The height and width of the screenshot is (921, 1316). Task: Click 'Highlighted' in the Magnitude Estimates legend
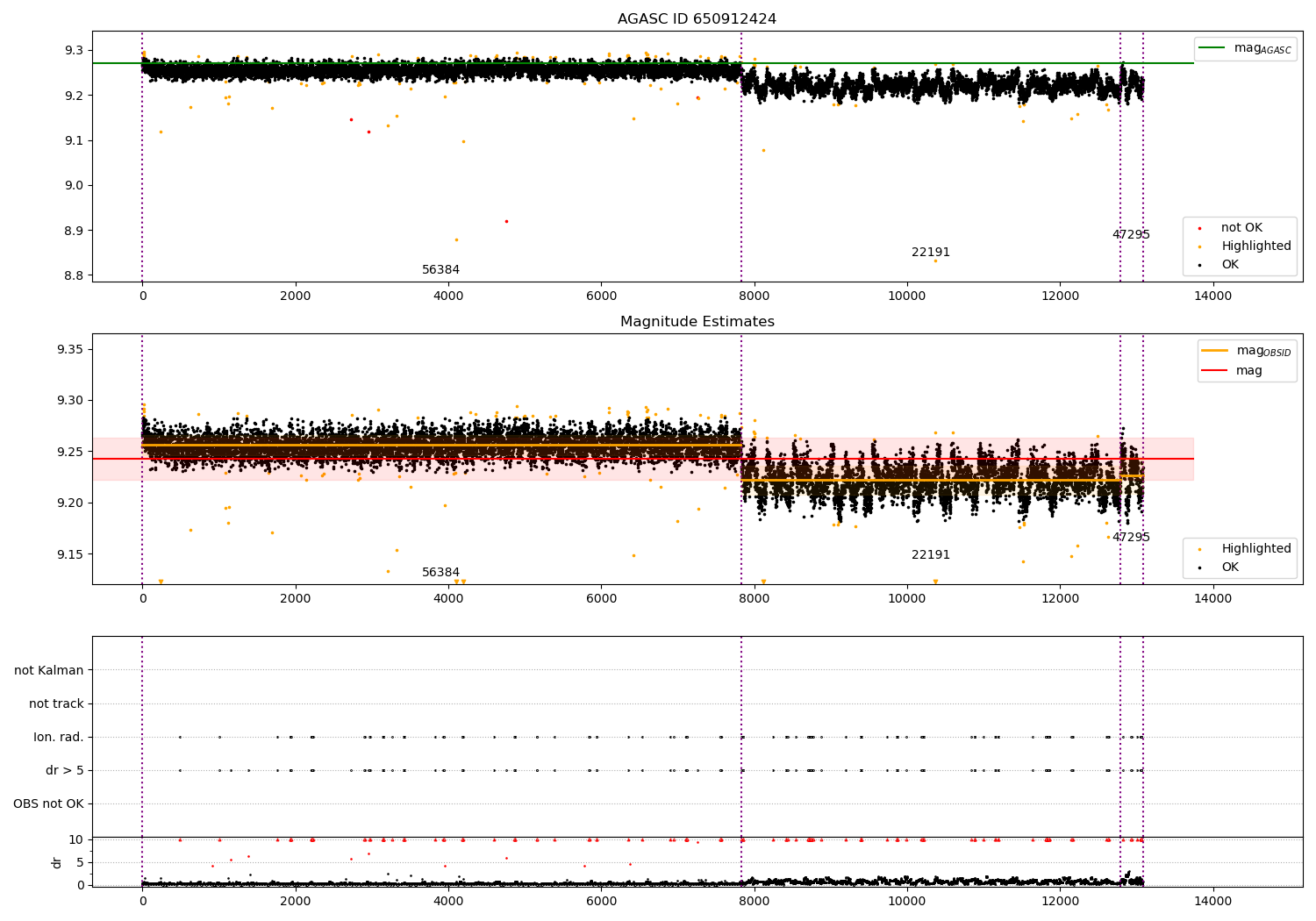pyautogui.click(x=1256, y=549)
